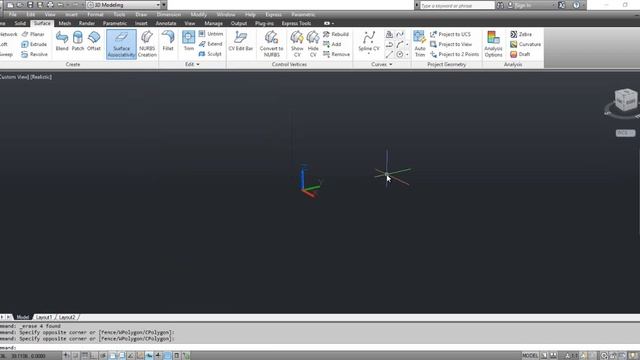Screen dimensions: 640x360
Task: Select the Offset surface tool
Action: tap(94, 41)
